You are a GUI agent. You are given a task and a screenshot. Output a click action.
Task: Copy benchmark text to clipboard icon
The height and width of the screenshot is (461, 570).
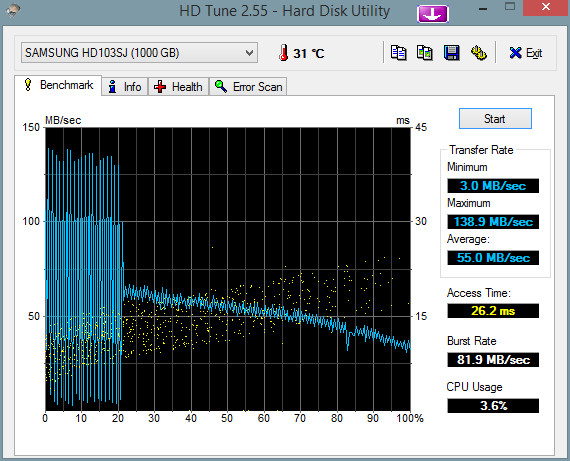click(x=398, y=53)
